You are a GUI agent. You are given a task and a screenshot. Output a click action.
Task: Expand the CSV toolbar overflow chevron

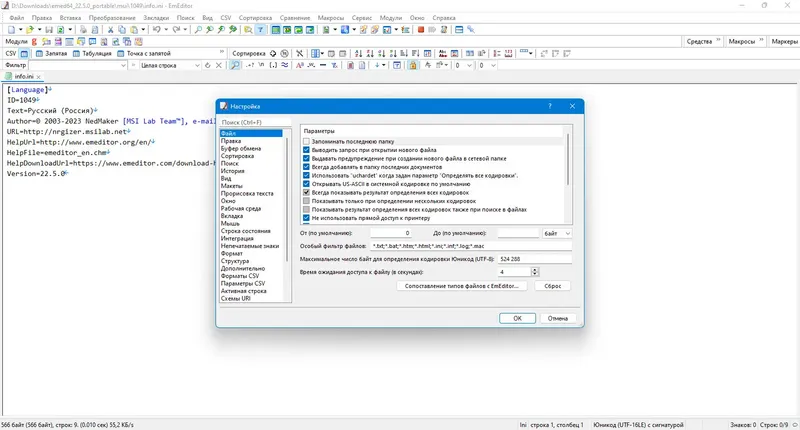coord(222,52)
